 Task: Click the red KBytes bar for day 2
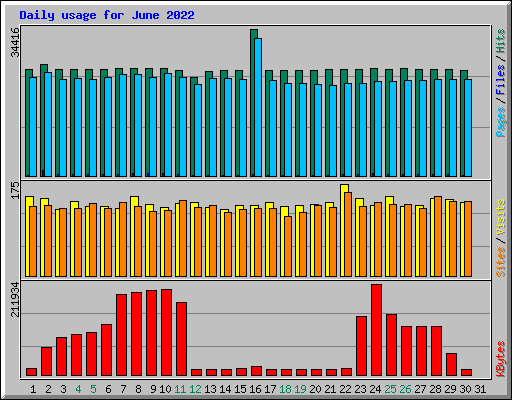pyautogui.click(x=46, y=362)
